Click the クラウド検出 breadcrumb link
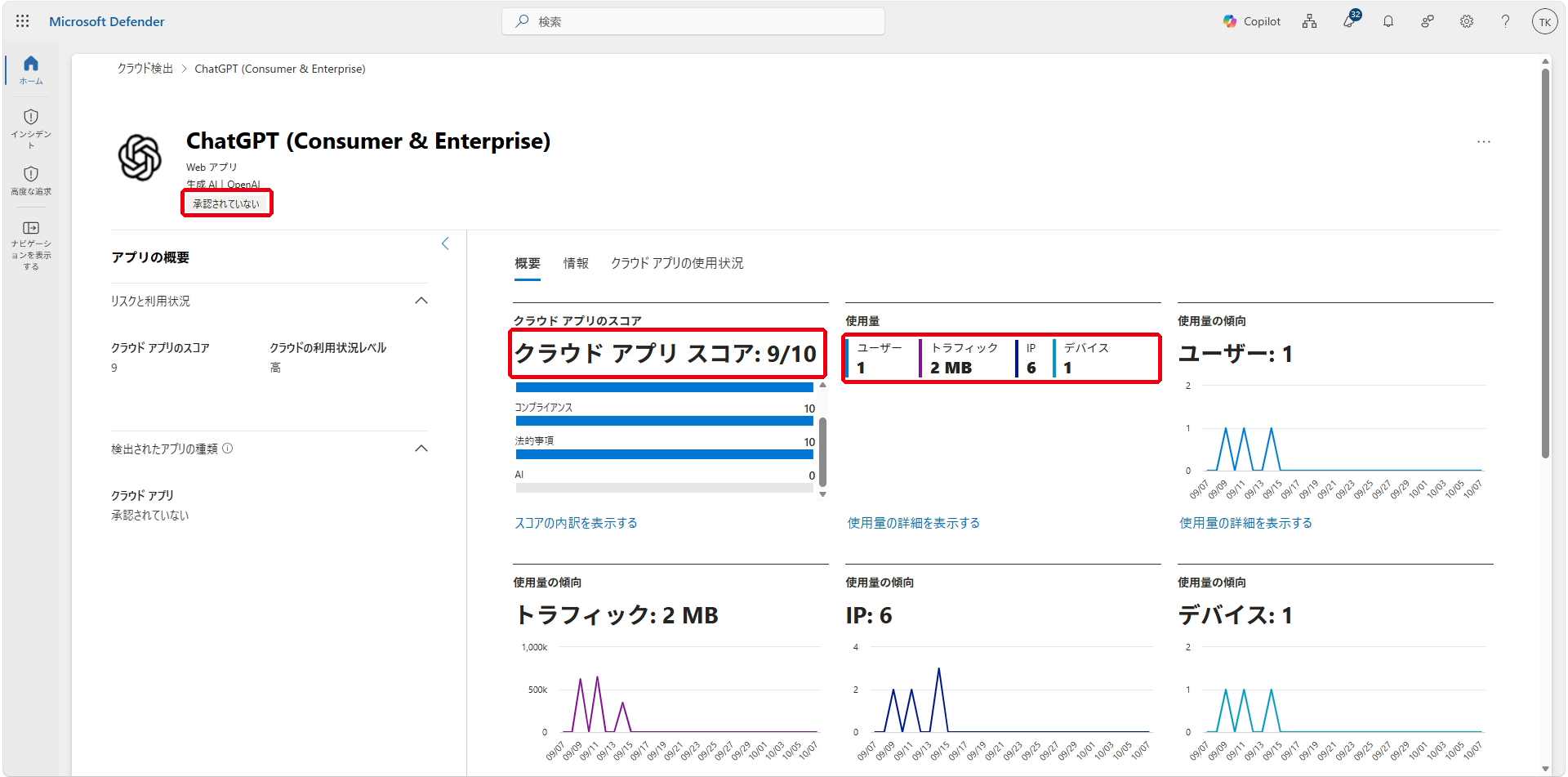This screenshot has height=777, width=1568. click(145, 69)
